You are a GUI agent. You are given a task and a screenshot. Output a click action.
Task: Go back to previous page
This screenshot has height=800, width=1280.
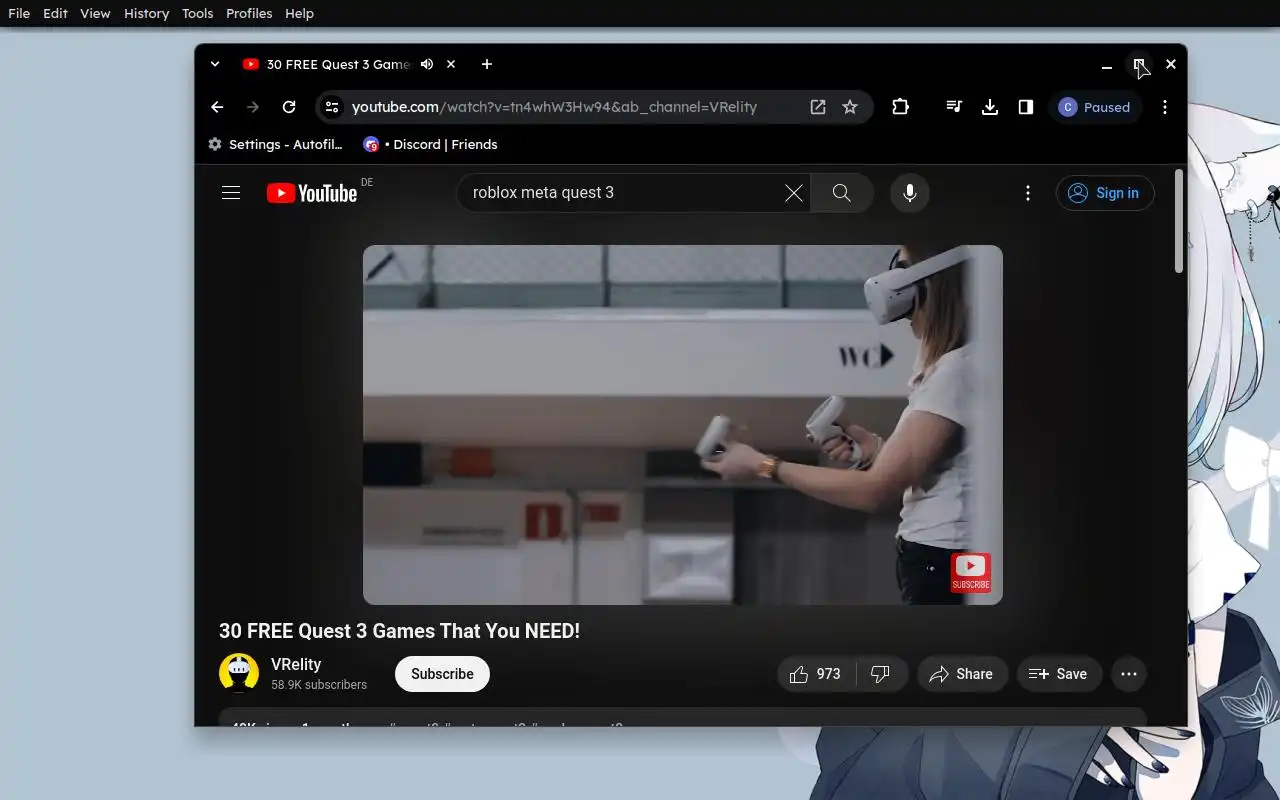(x=217, y=107)
